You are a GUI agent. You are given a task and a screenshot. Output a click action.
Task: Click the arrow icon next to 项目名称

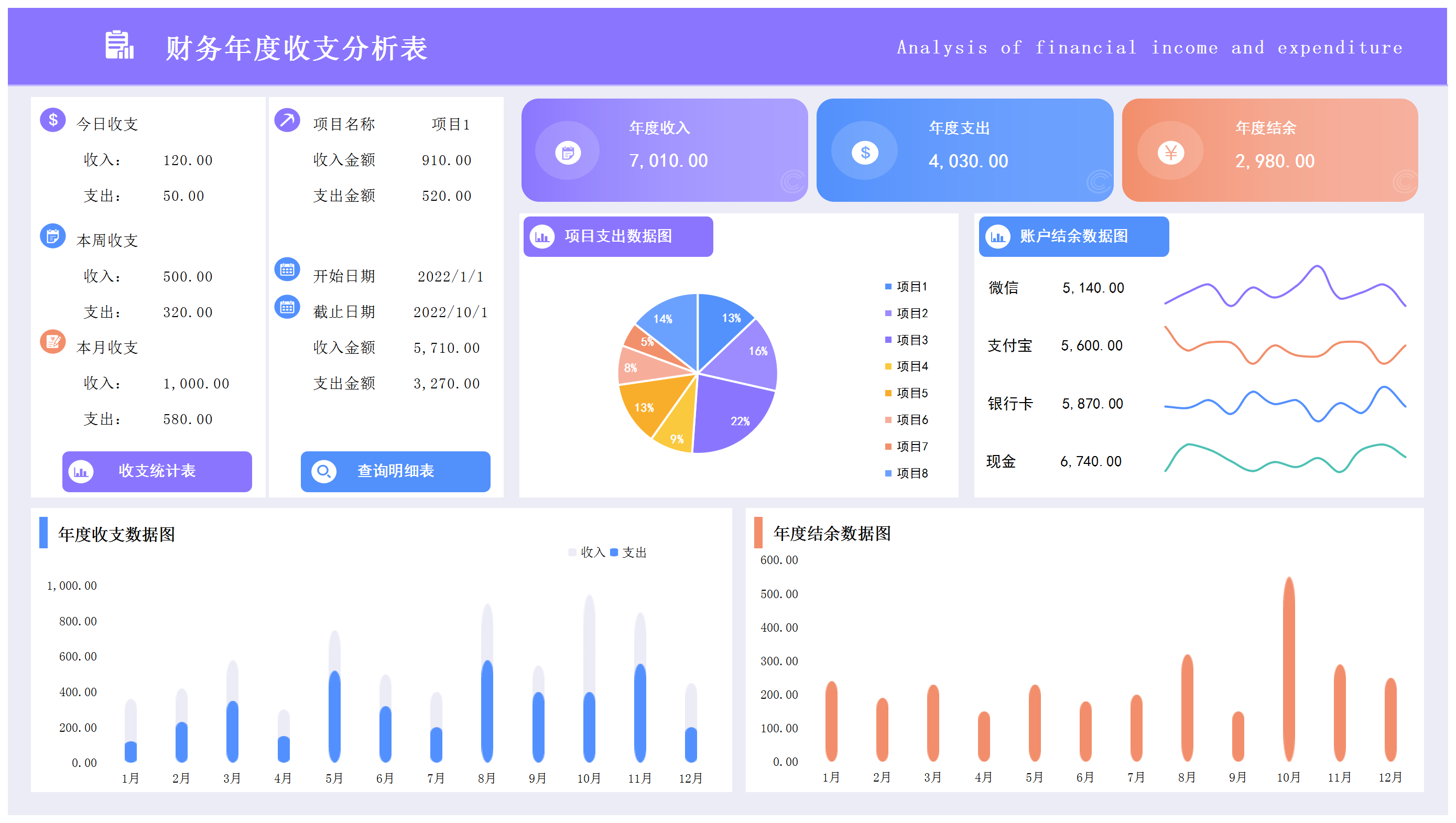pyautogui.click(x=287, y=120)
